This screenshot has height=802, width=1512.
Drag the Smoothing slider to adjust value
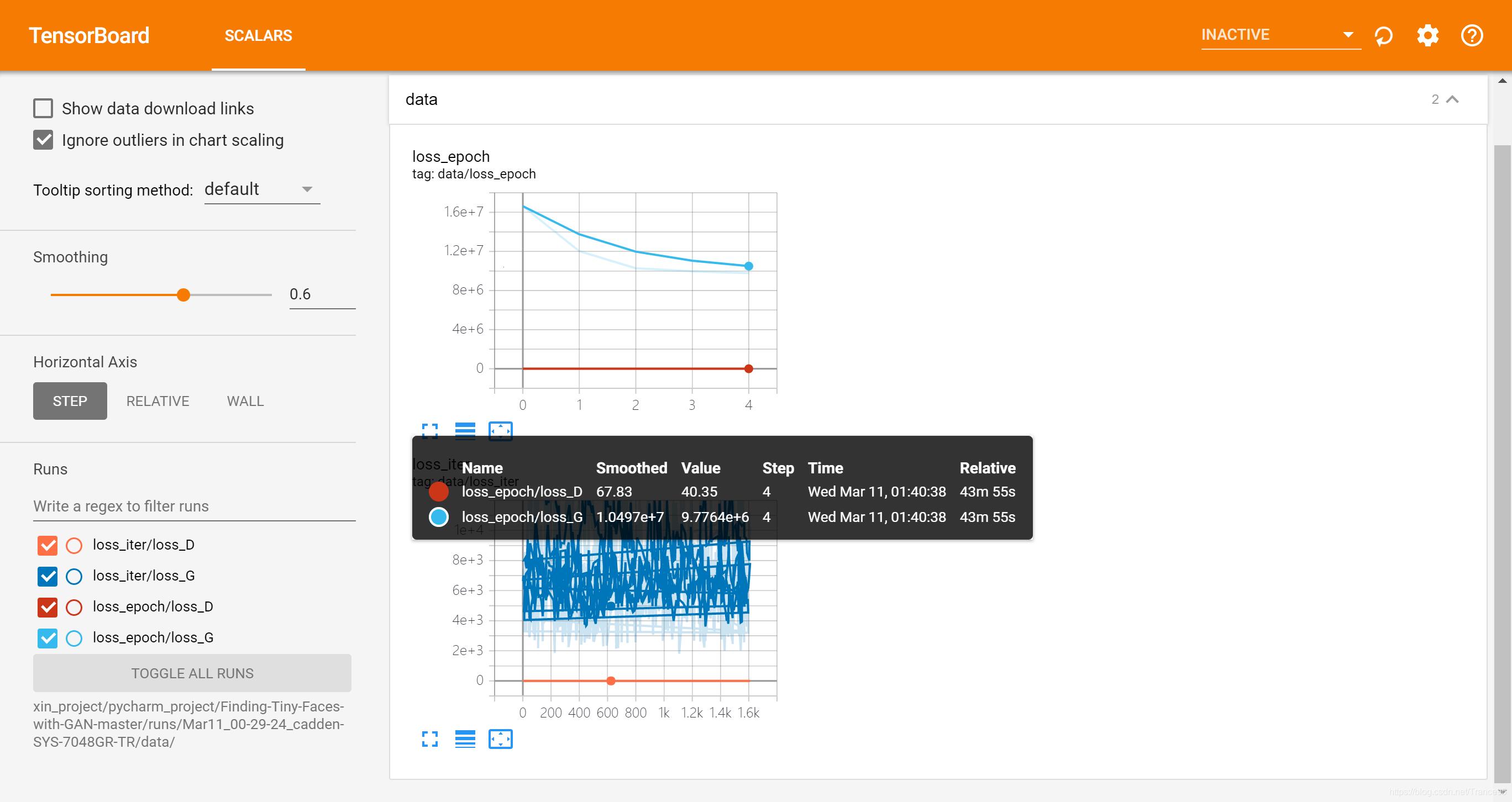(x=184, y=294)
